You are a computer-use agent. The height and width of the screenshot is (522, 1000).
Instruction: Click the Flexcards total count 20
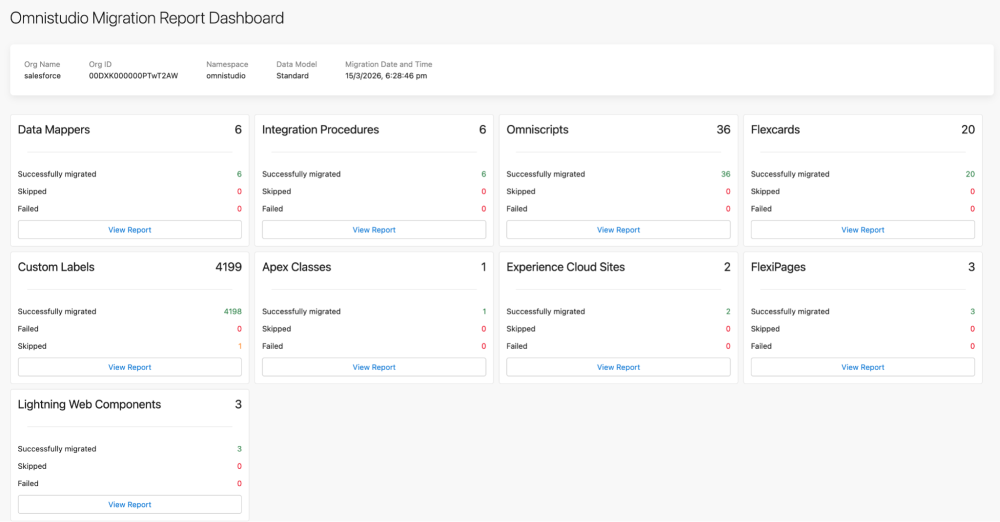pos(968,130)
